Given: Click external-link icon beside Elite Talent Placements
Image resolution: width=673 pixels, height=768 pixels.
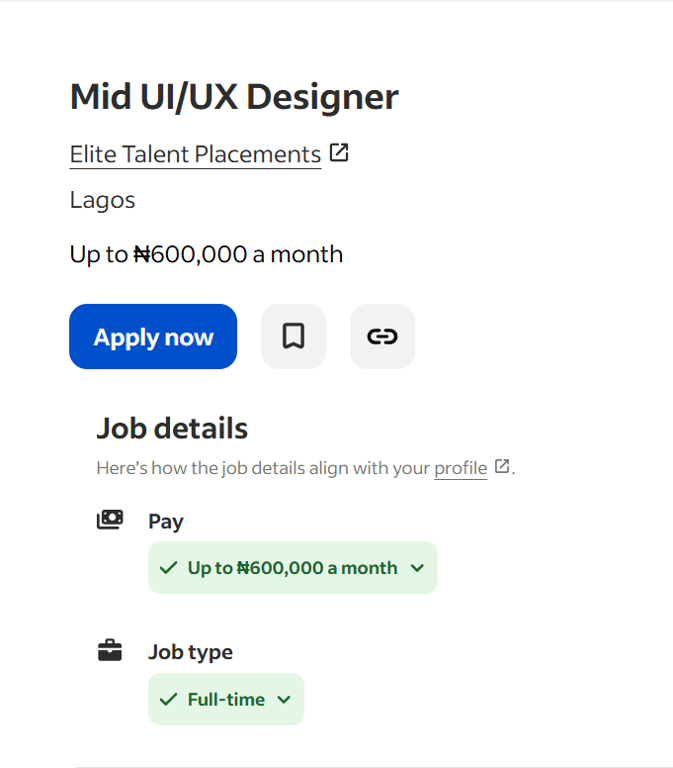Looking at the screenshot, I should 339,153.
